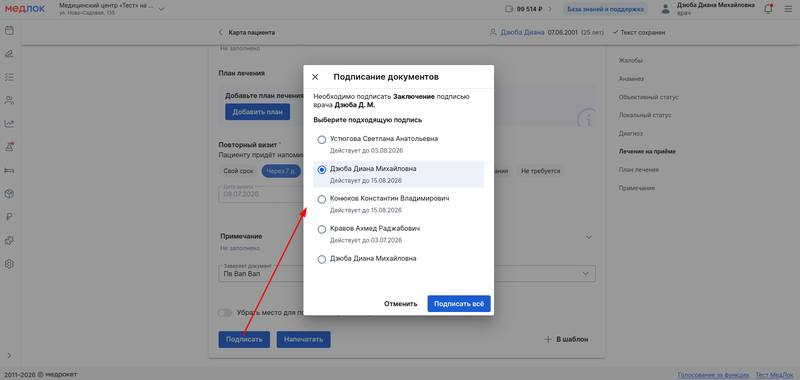The image size is (800, 380).
Task: Choose Не требуется revisit option
Action: click(540, 171)
